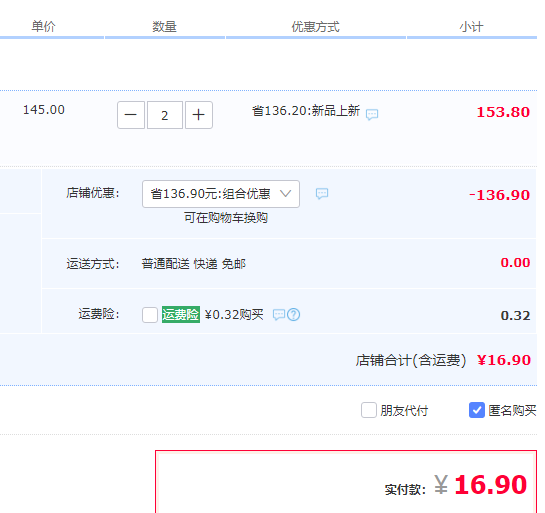Click the question mark help icon for 运费险
Viewport: 545px width, 513px height.
[294, 315]
